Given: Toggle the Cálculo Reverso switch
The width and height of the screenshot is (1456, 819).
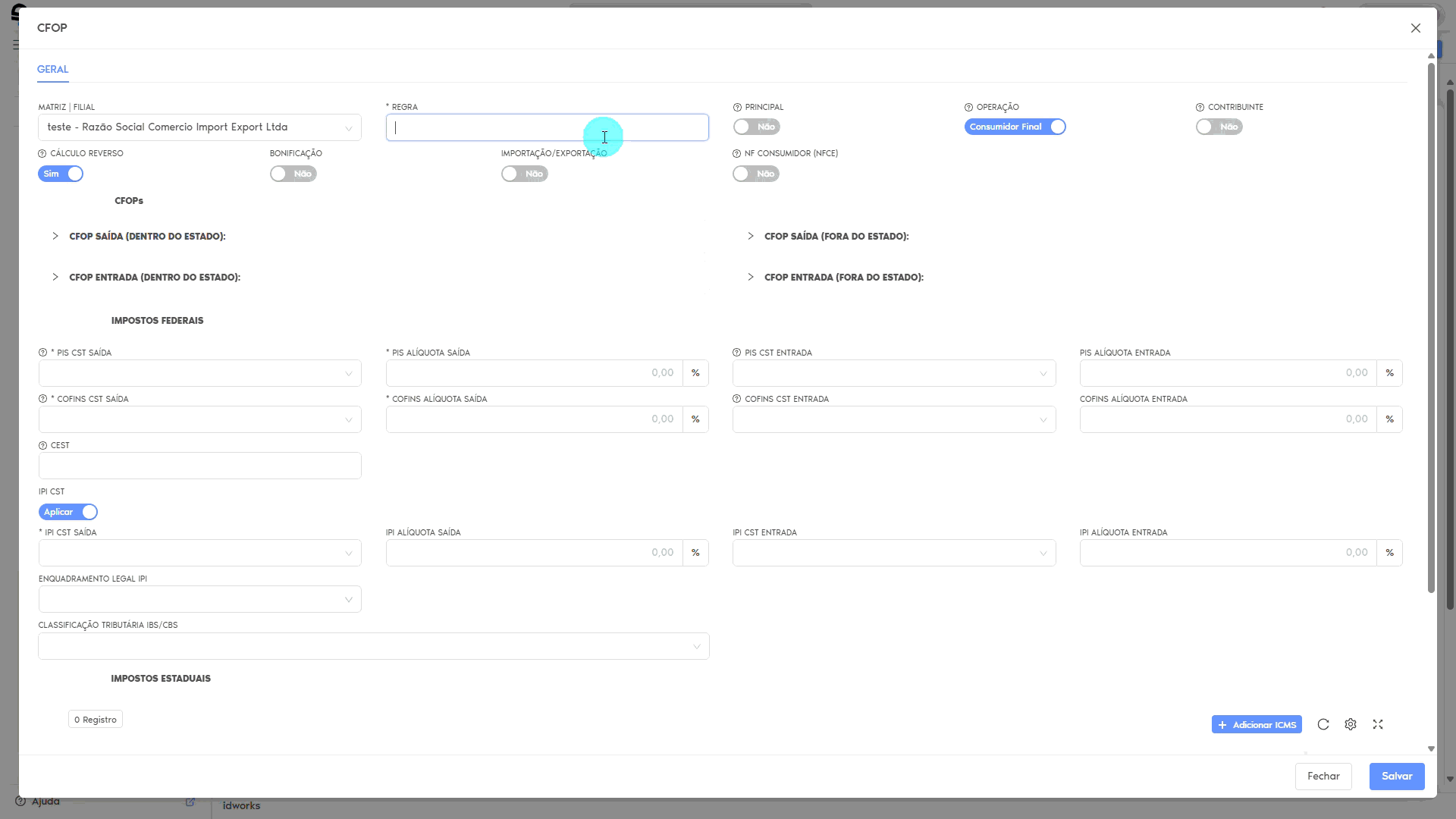Looking at the screenshot, I should pyautogui.click(x=61, y=174).
